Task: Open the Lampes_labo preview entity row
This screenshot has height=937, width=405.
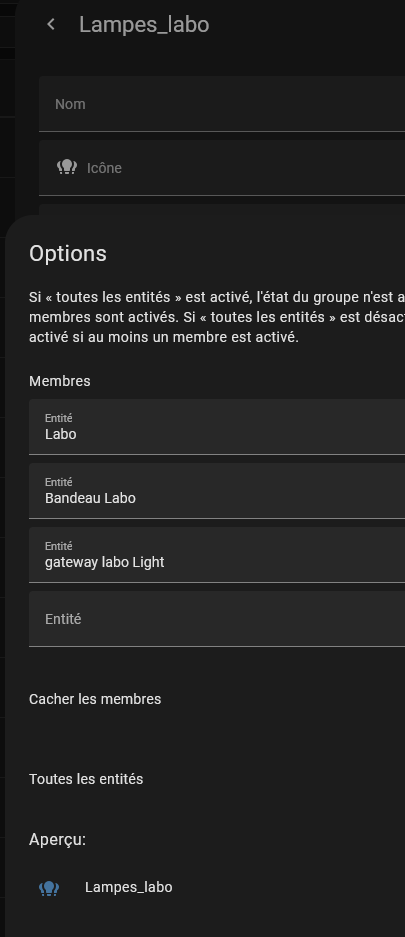Action: (x=217, y=888)
